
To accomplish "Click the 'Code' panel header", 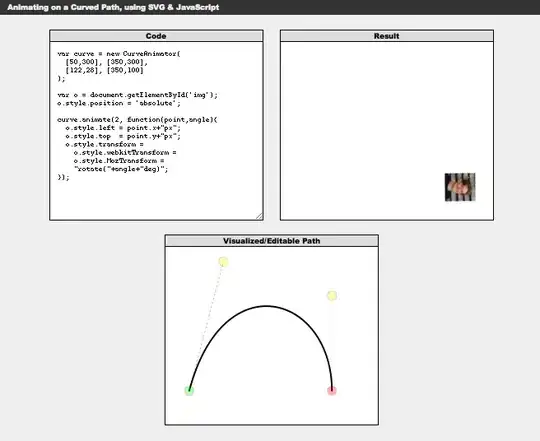I will point(156,36).
